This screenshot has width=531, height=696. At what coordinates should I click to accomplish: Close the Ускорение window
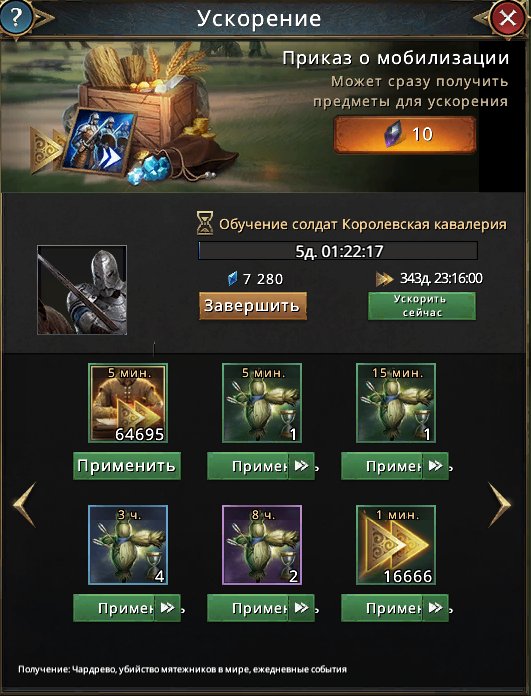pos(507,18)
